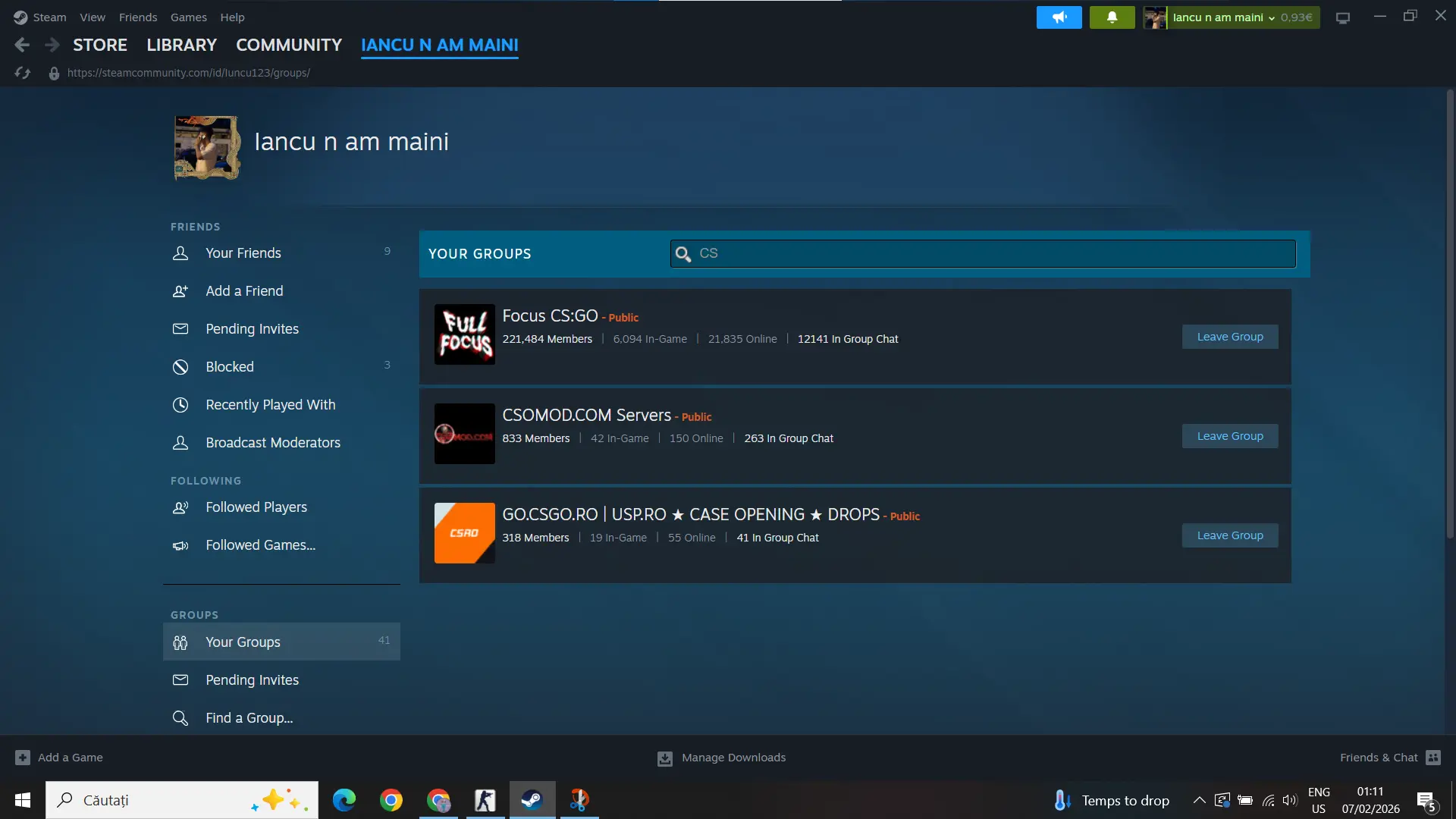Click the Steam taskbar icon
The image size is (1456, 819).
pyautogui.click(x=532, y=800)
